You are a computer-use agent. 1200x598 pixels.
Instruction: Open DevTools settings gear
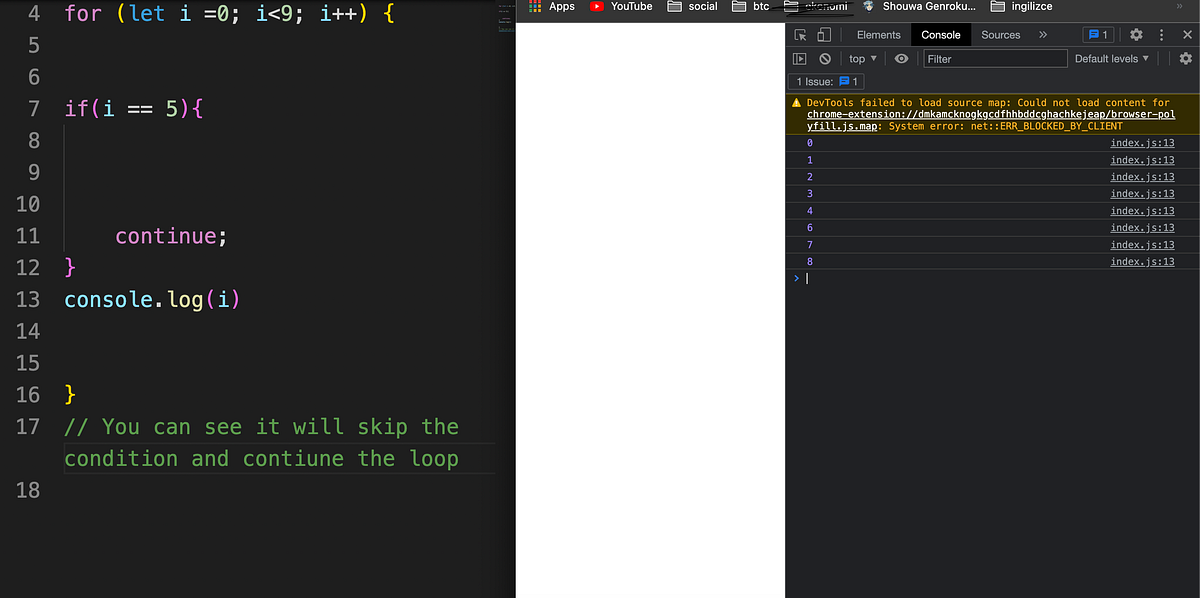1136,34
